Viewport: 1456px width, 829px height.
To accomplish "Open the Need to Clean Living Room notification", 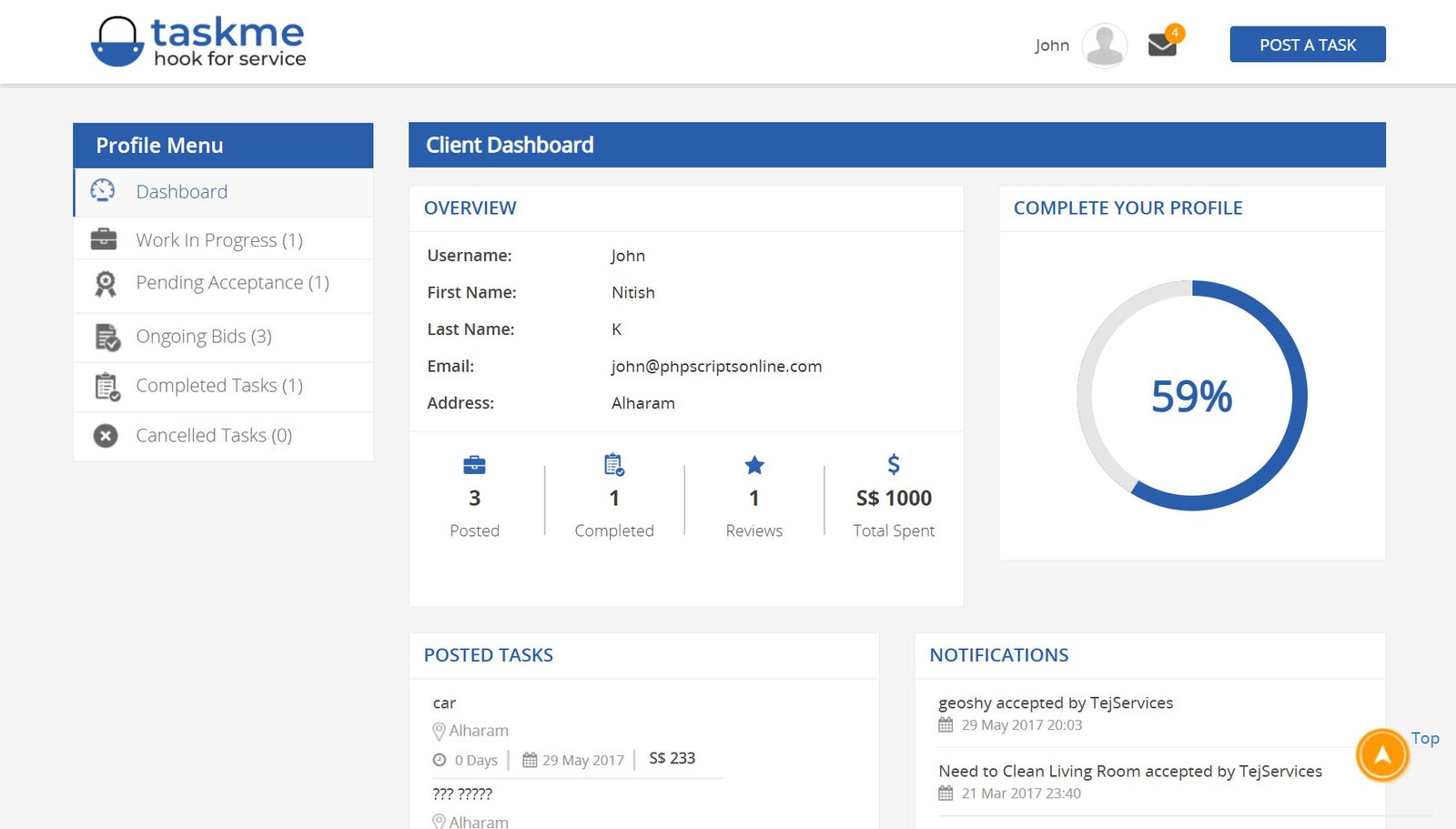I will (x=1130, y=772).
